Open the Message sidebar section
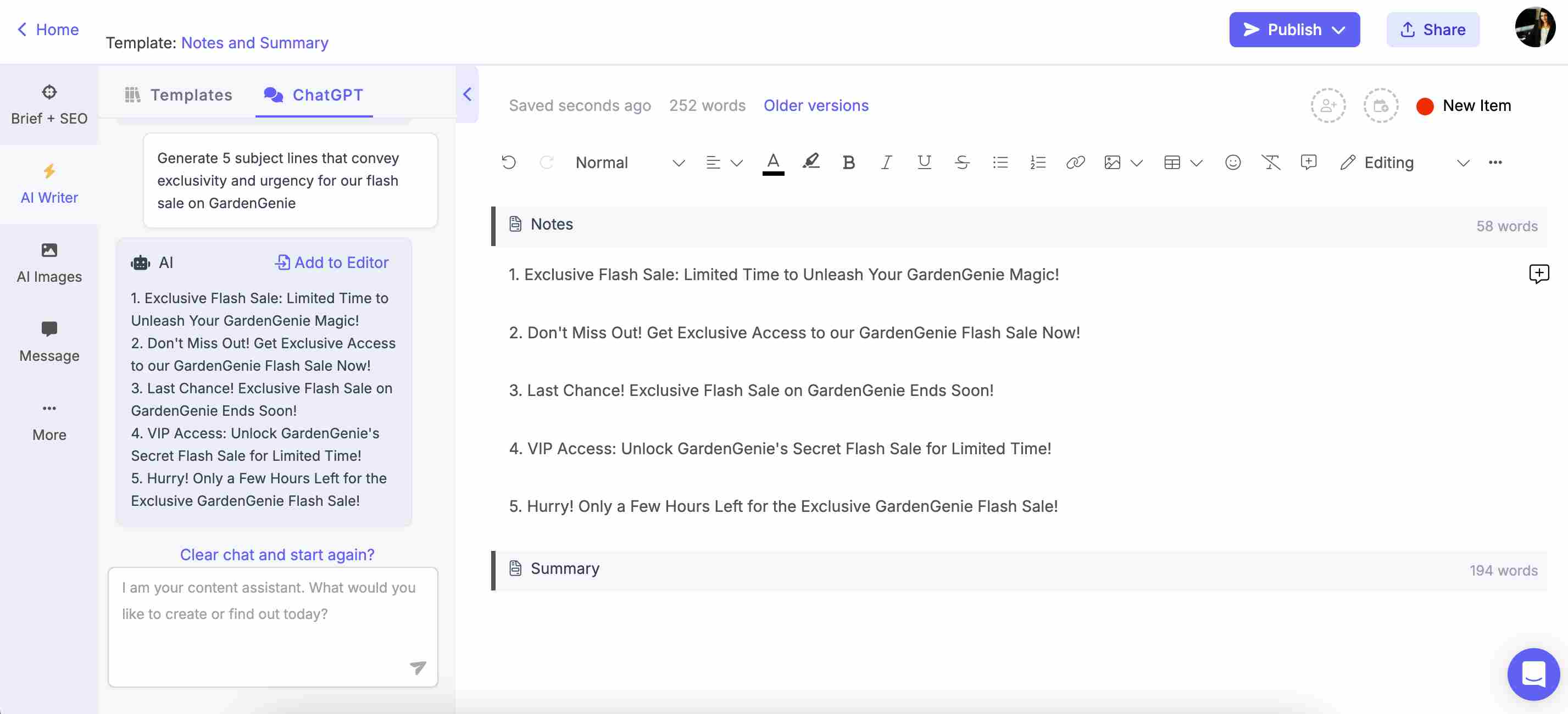The height and width of the screenshot is (714, 1568). (49, 343)
